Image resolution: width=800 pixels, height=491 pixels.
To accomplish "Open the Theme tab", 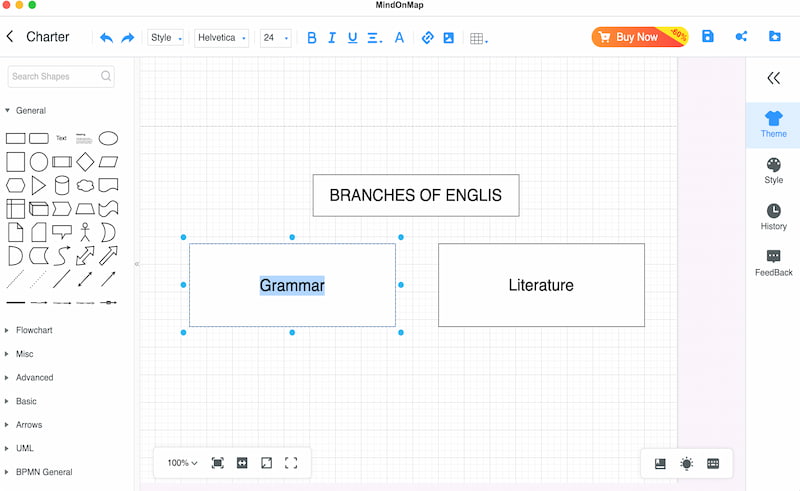I will point(773,125).
